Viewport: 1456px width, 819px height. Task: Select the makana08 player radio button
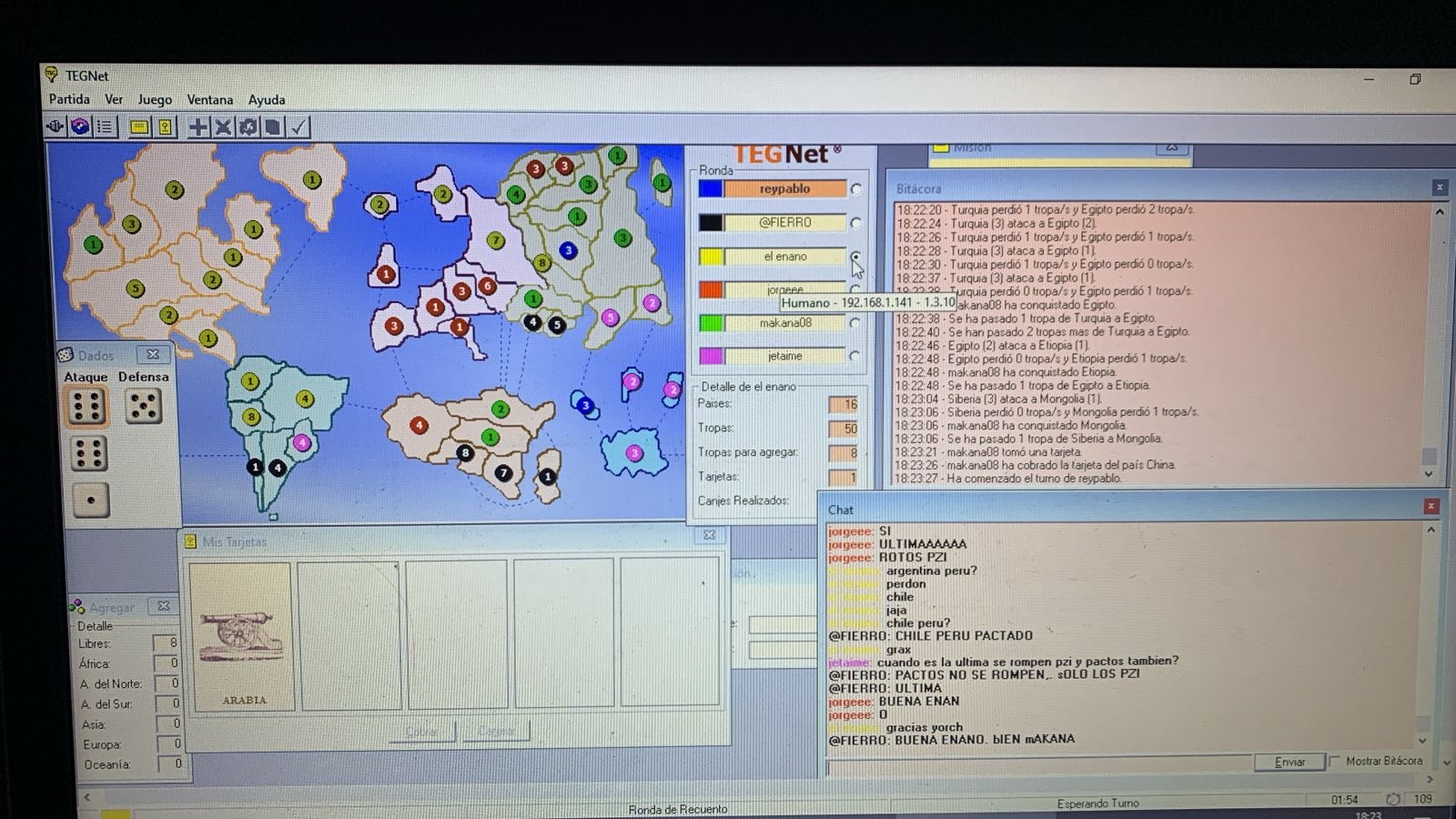point(855,323)
